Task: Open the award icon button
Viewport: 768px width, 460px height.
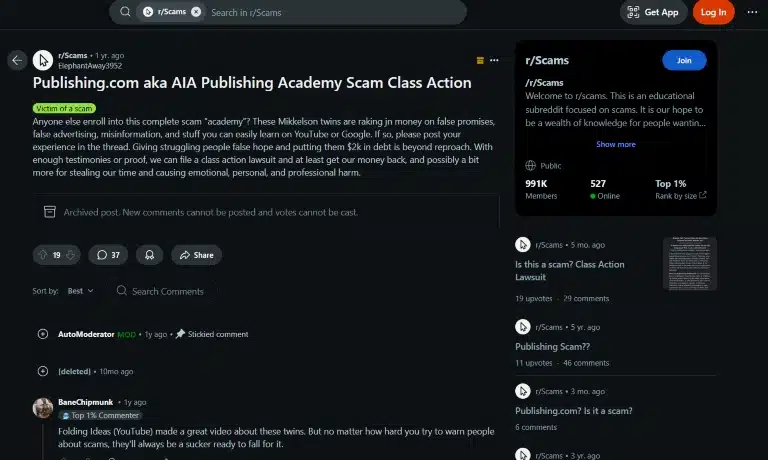Action: click(149, 255)
